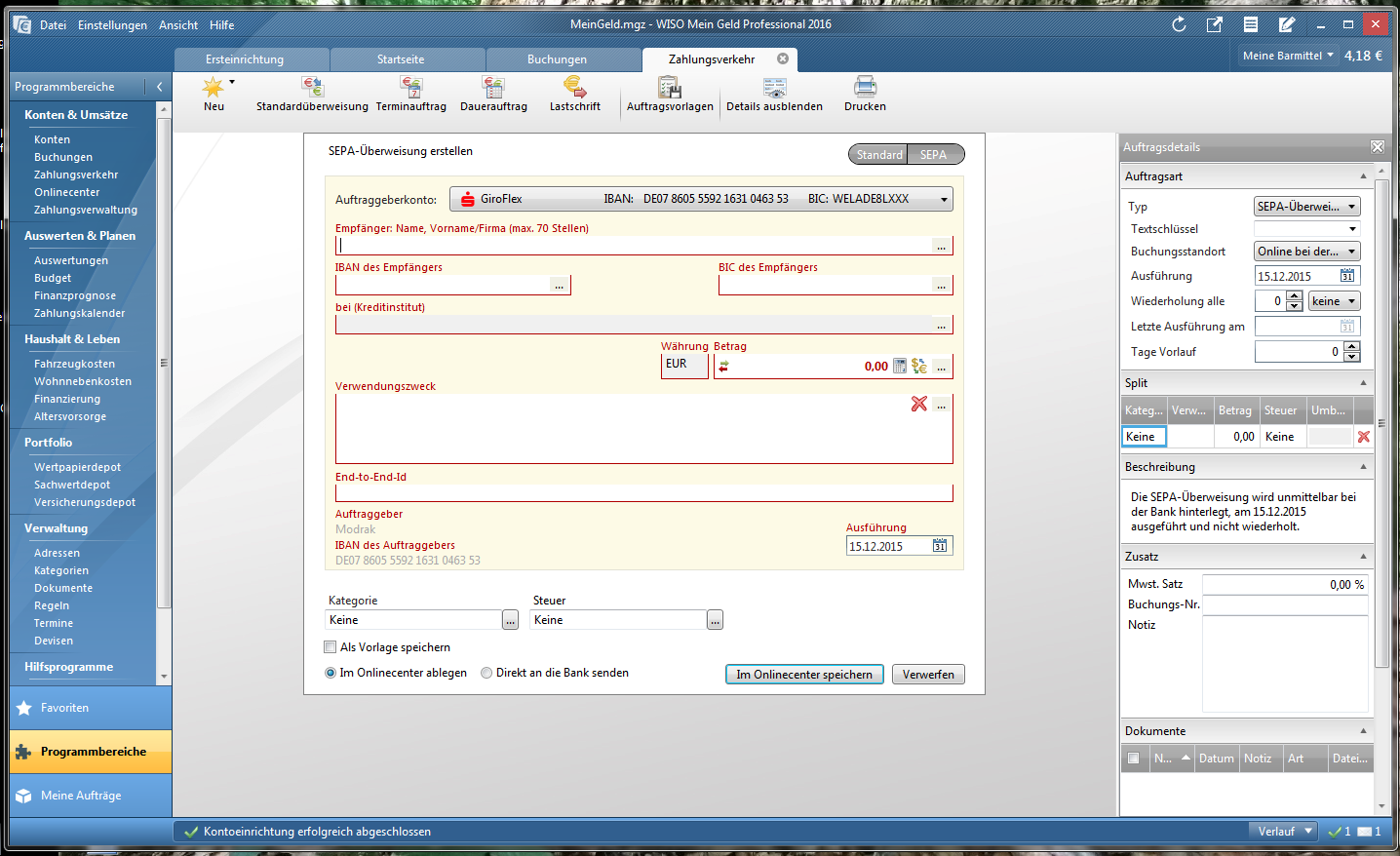Close the Auftragsdetails panel
The image size is (1400, 856).
coord(1378,147)
